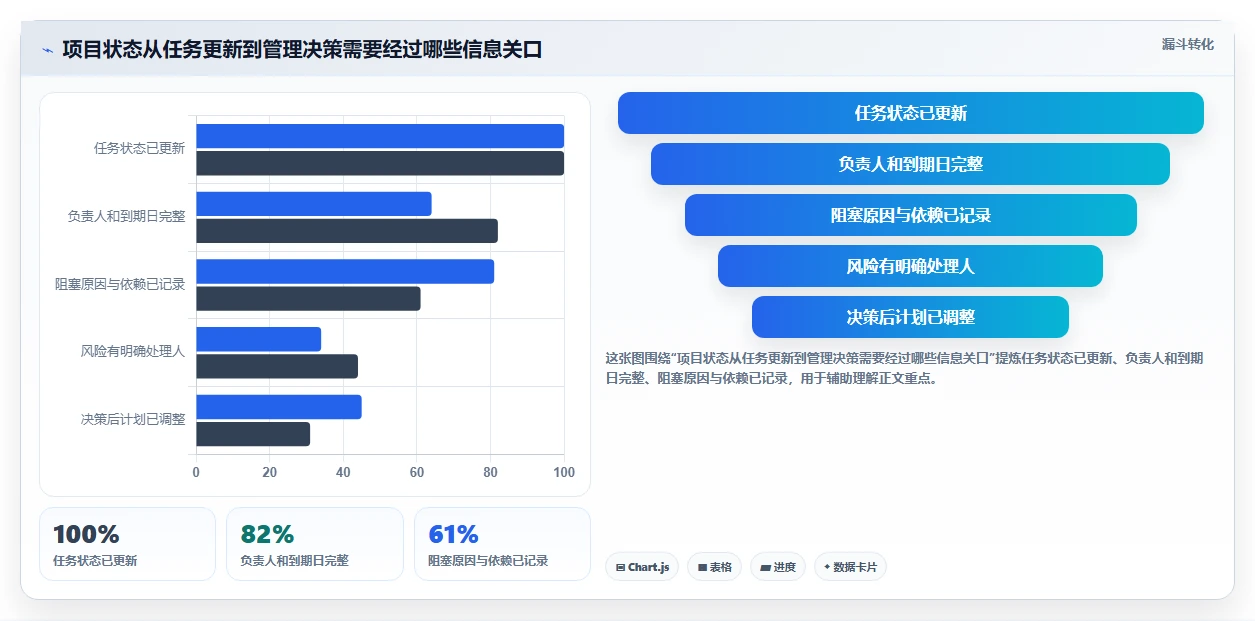The height and width of the screenshot is (621, 1255).
Task: Click chart axis label 任务状态已更新
Action: [140, 148]
